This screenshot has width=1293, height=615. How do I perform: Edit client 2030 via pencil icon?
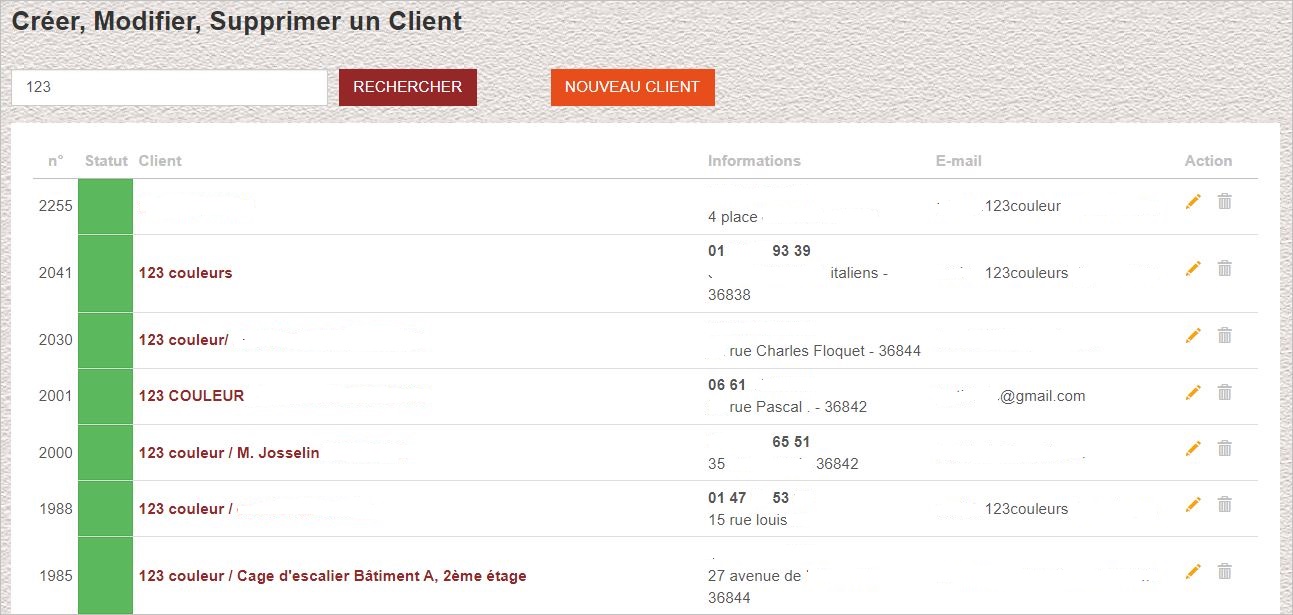click(1192, 336)
